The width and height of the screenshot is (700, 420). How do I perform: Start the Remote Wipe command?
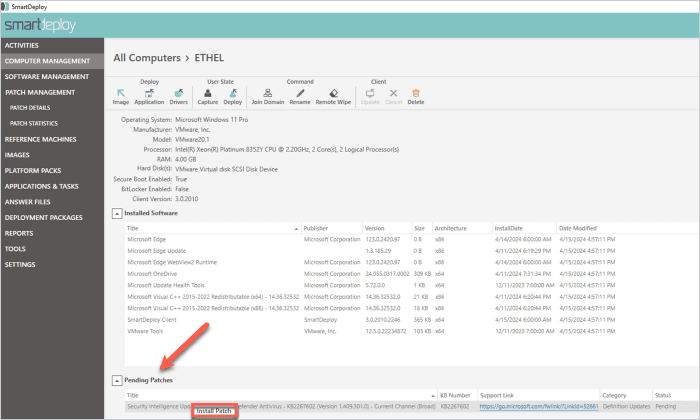(333, 96)
